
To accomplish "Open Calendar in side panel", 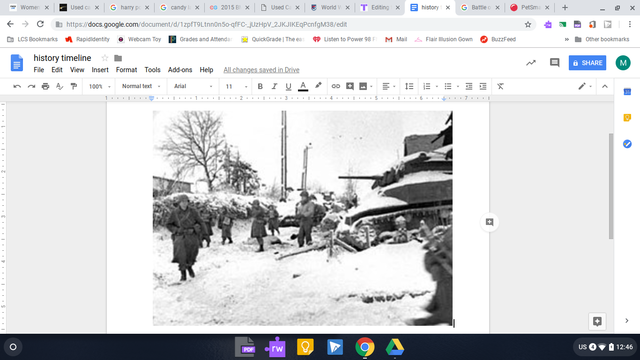I will click(627, 92).
